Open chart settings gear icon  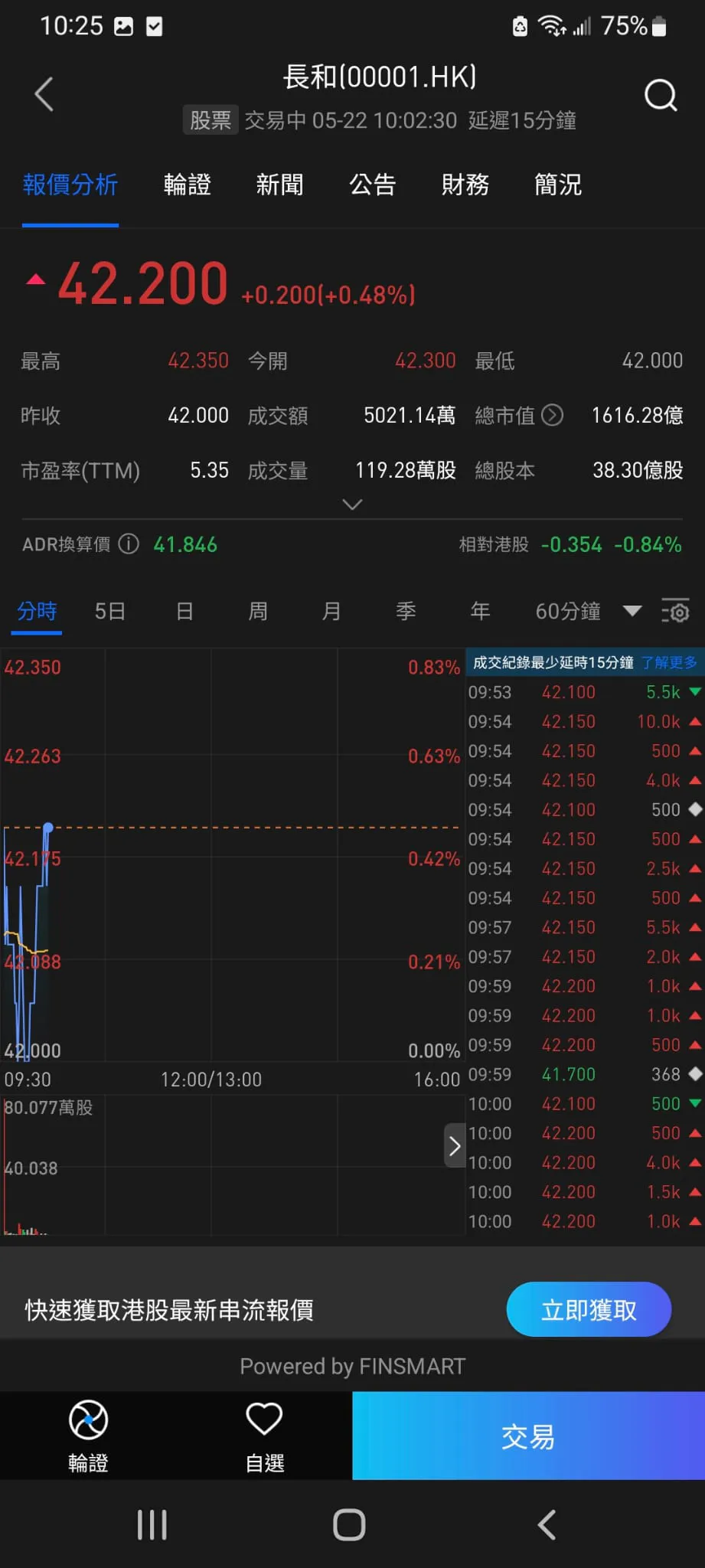(675, 611)
